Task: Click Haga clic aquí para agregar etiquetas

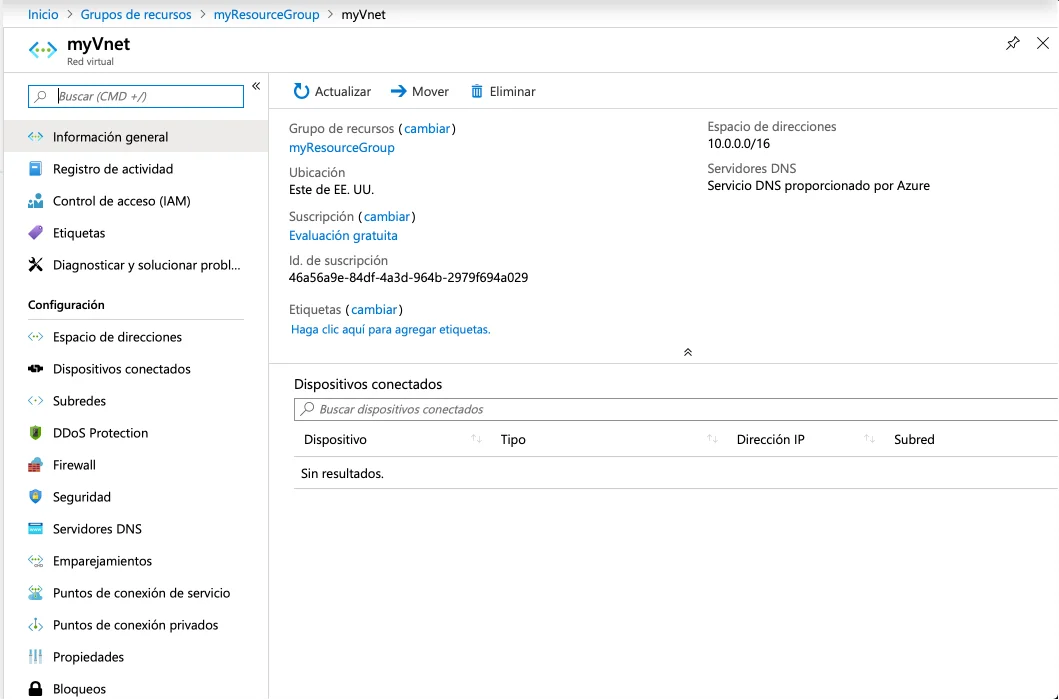Action: 390,329
